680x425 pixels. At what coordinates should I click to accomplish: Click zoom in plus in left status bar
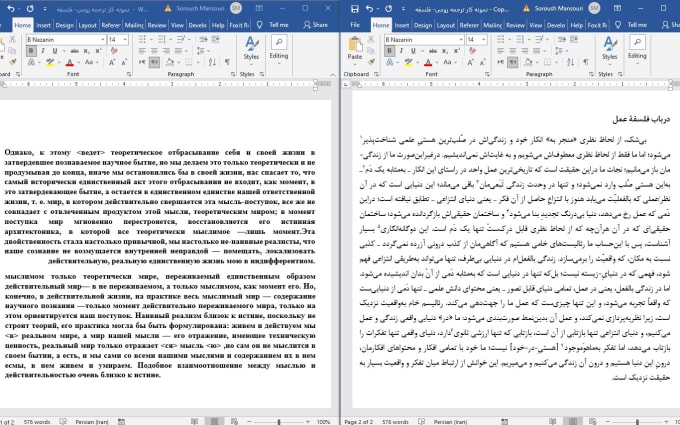307,422
